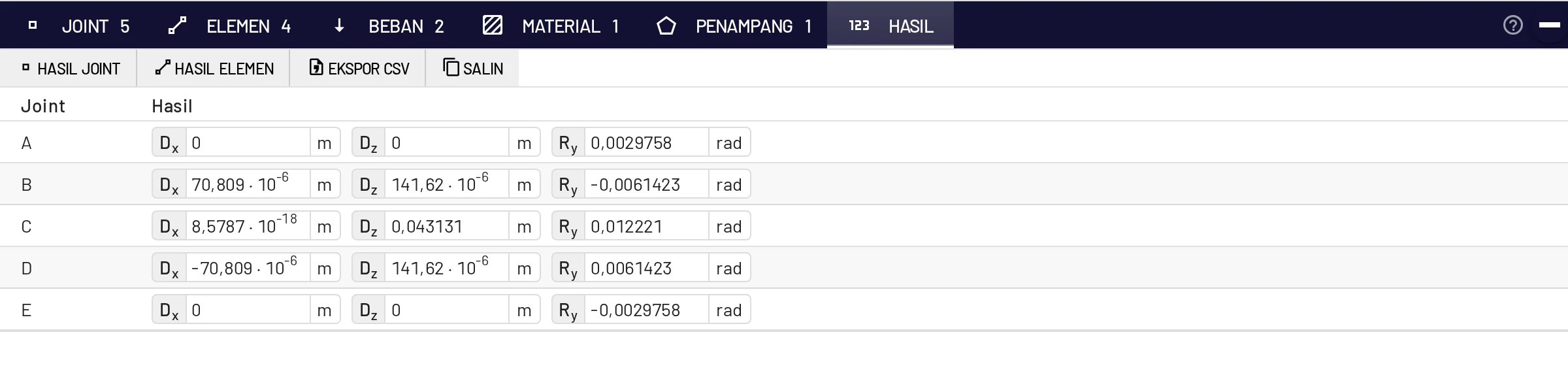Select the HASIL results tab
1568x392 pixels.
pos(890,25)
